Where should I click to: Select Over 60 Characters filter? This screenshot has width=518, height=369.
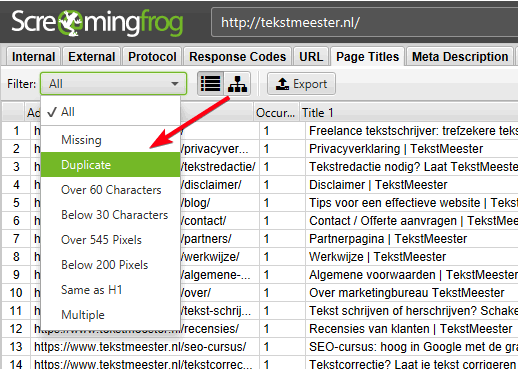pos(110,190)
